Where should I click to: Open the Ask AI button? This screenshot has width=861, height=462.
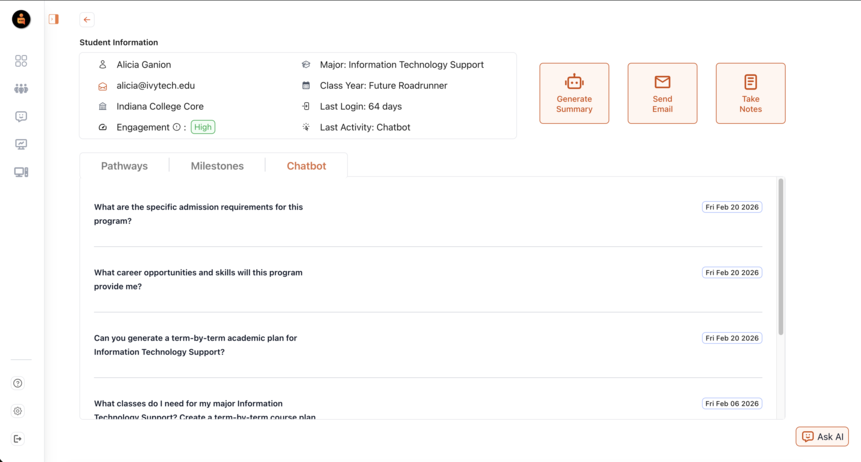pos(822,437)
